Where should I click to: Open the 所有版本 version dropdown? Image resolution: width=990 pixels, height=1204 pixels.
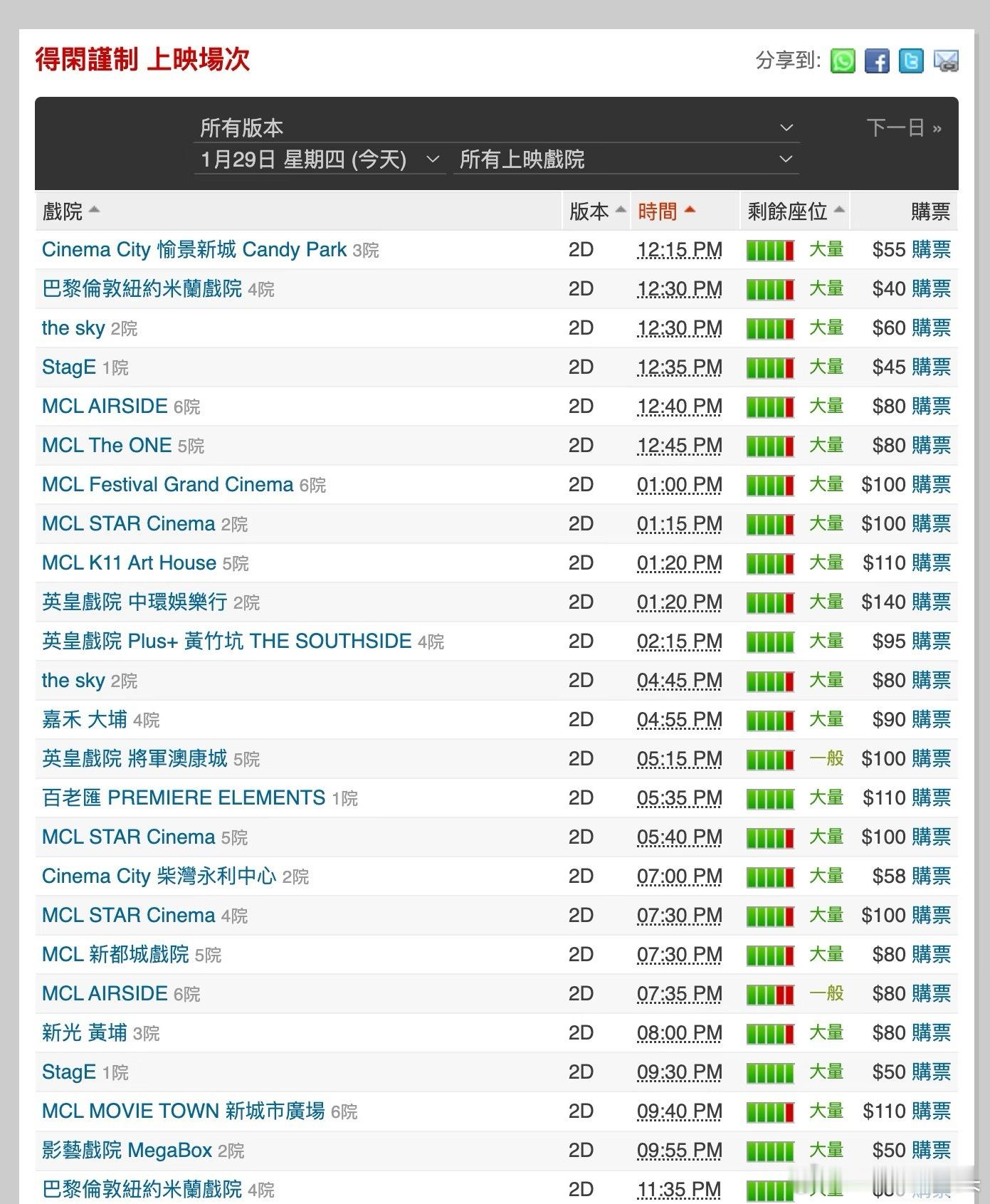coord(496,128)
